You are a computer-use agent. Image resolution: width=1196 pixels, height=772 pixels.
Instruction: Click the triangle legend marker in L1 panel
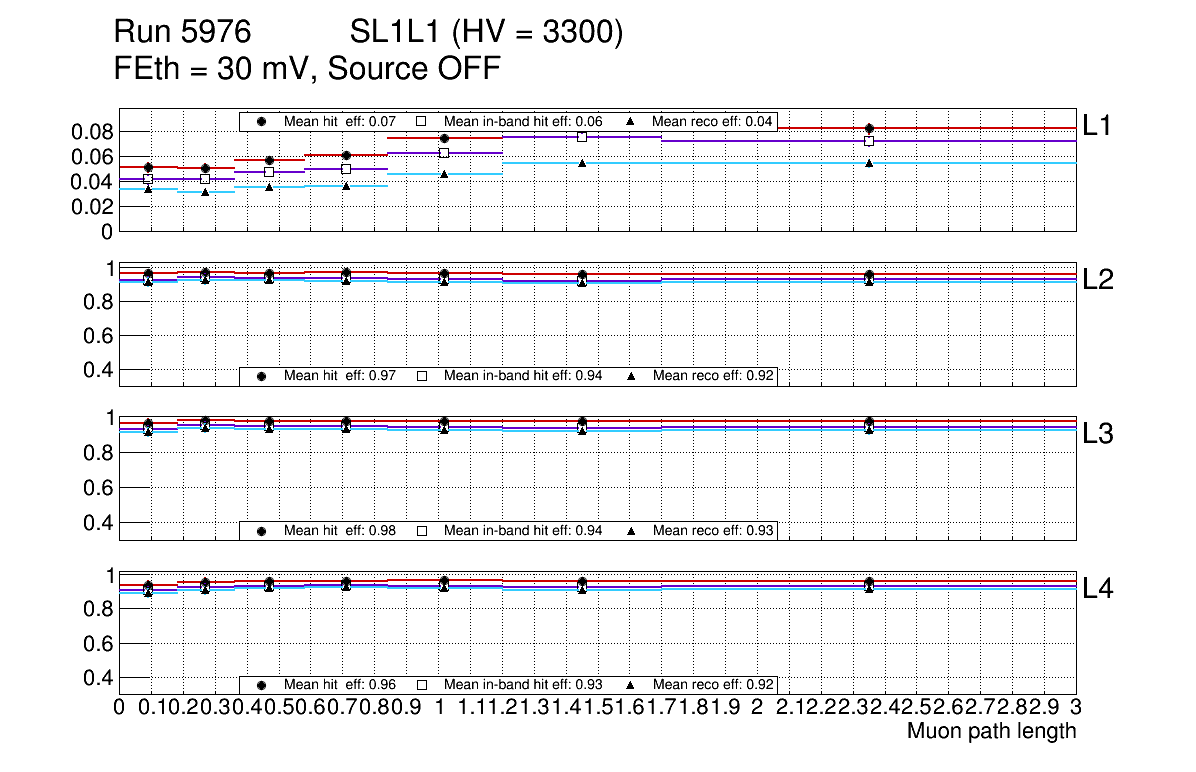pyautogui.click(x=631, y=122)
